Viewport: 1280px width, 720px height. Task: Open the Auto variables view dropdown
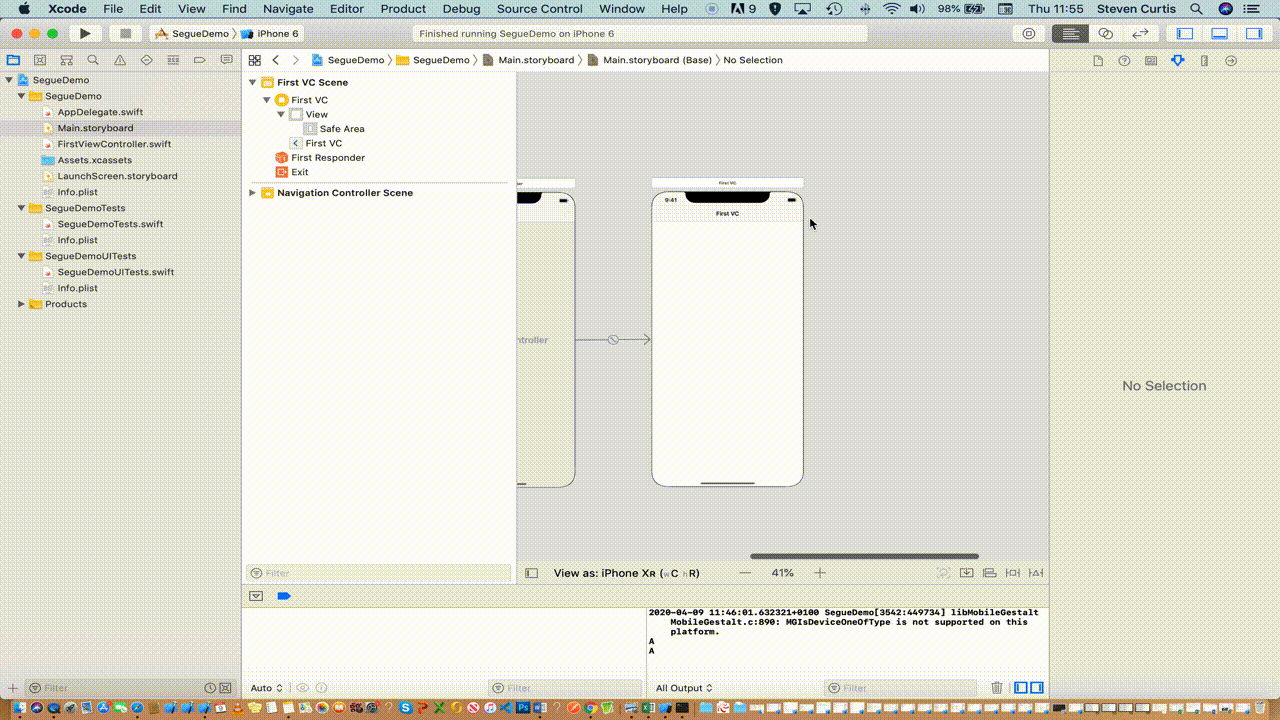click(266, 688)
